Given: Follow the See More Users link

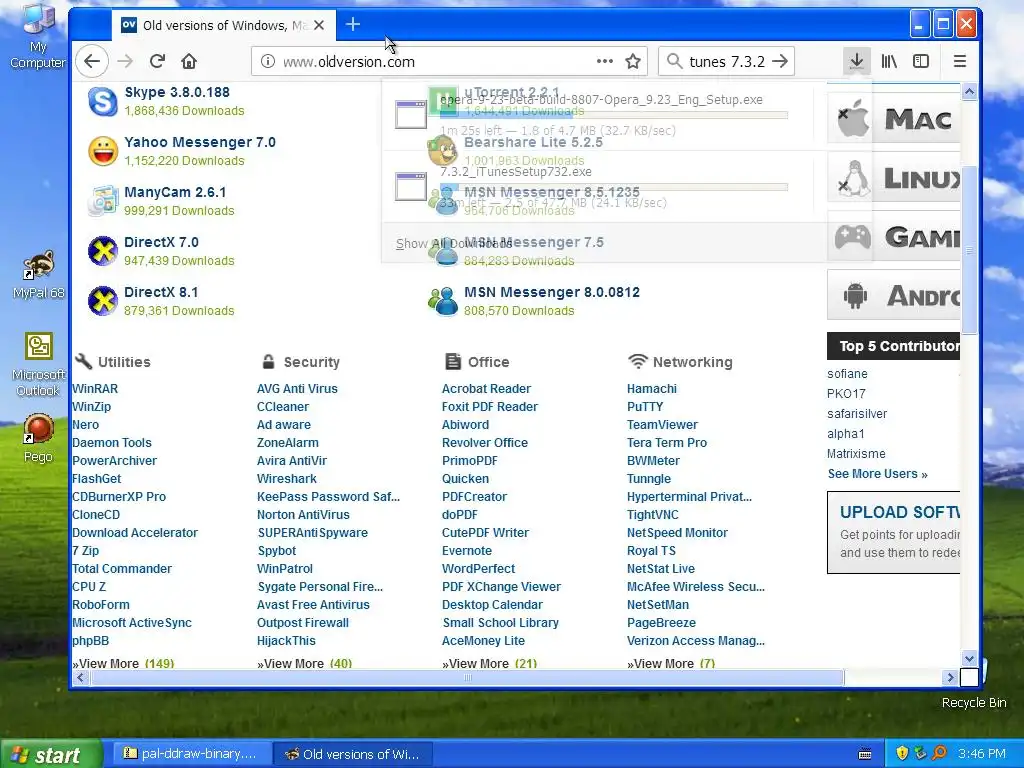Looking at the screenshot, I should [x=878, y=473].
